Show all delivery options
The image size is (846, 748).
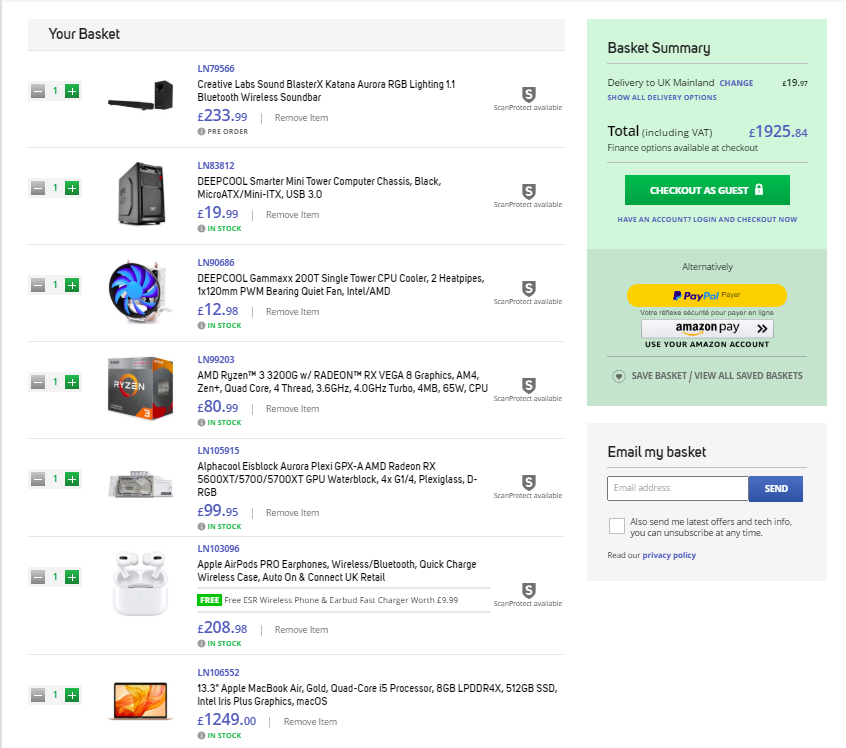[x=662, y=98]
